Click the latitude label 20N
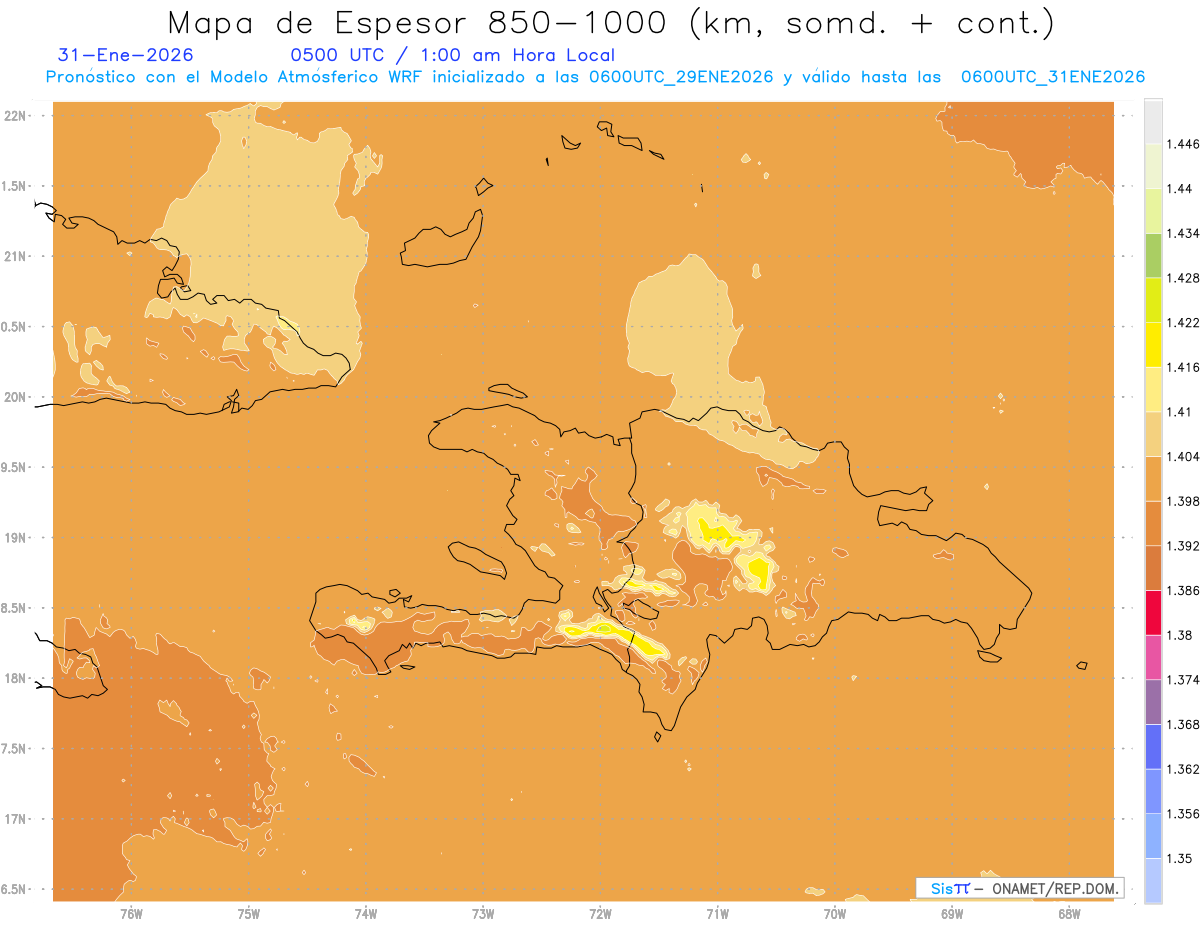 tap(15, 397)
